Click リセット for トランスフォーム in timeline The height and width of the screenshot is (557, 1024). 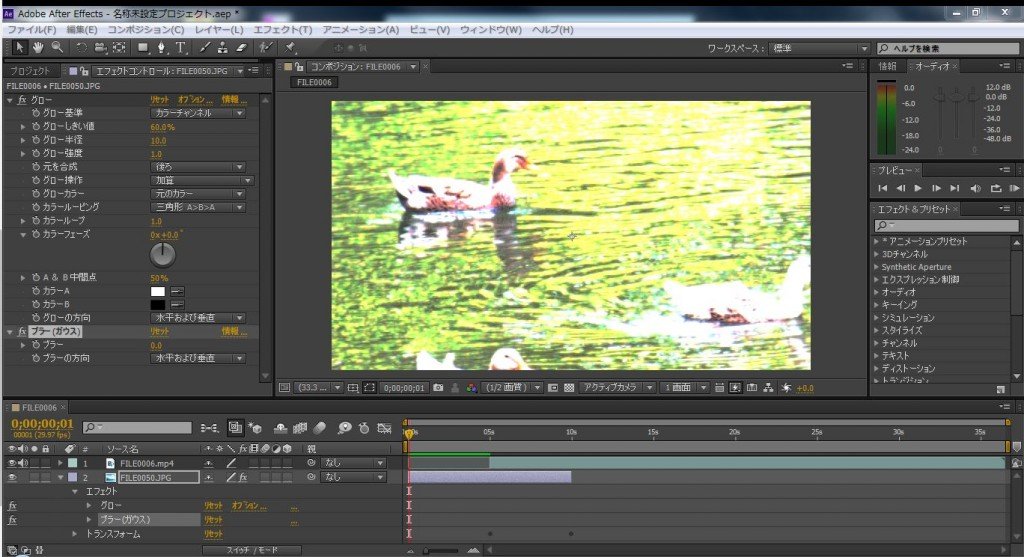coord(213,534)
